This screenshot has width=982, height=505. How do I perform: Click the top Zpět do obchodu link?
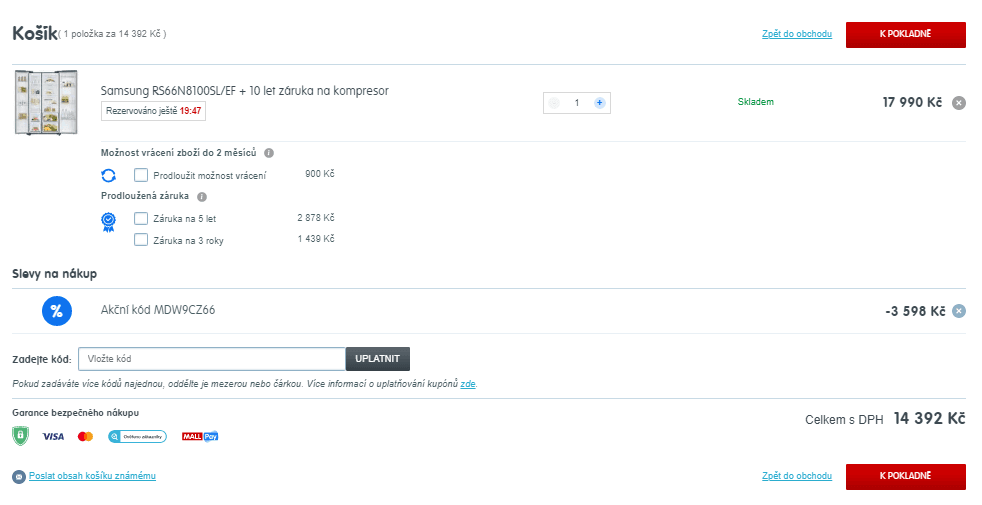(797, 34)
